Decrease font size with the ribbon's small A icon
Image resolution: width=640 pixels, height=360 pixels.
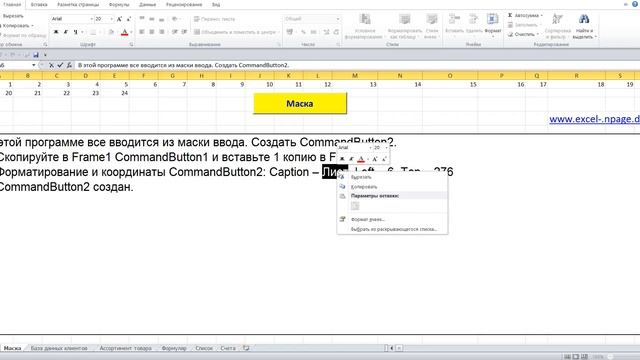pyautogui.click(x=129, y=19)
